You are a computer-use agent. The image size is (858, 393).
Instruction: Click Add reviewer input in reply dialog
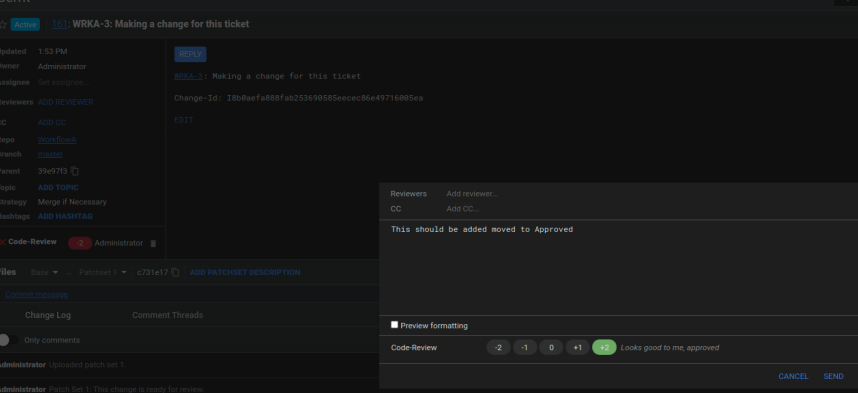coord(472,194)
